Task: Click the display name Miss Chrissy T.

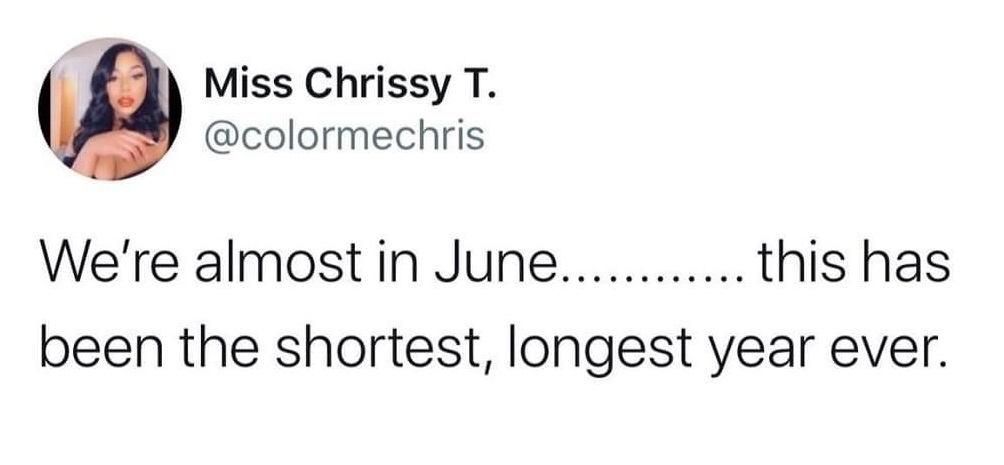Action: [x=347, y=88]
